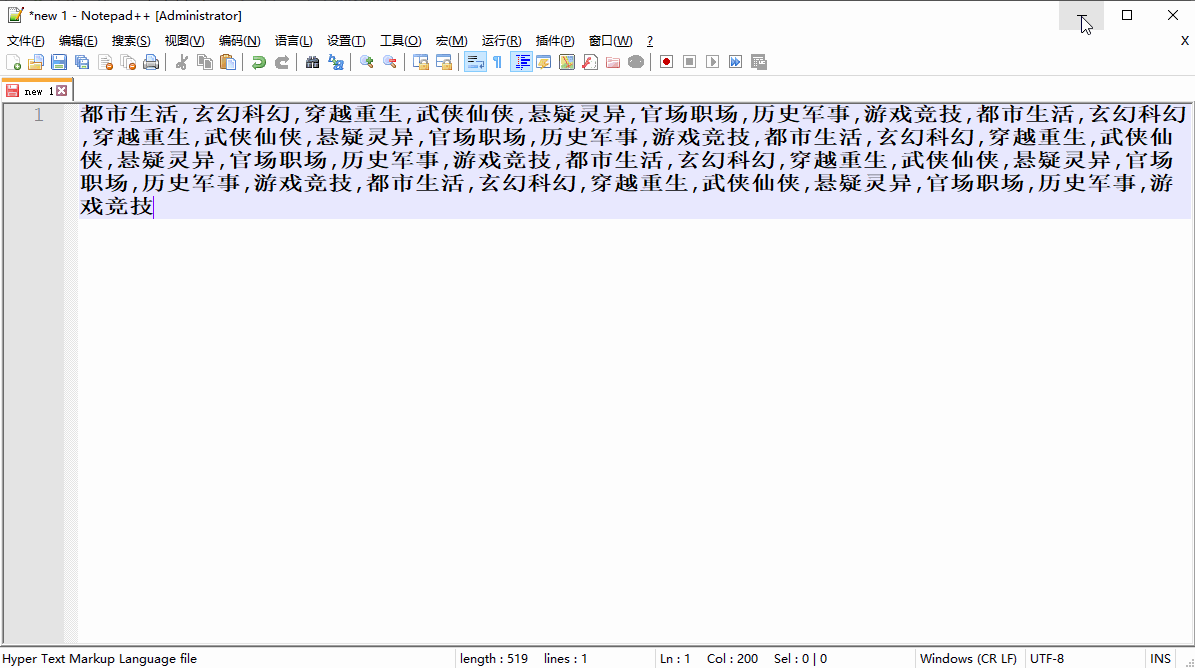Open the 编码(N) menu
Screen dimensions: 1195x668
(x=239, y=40)
